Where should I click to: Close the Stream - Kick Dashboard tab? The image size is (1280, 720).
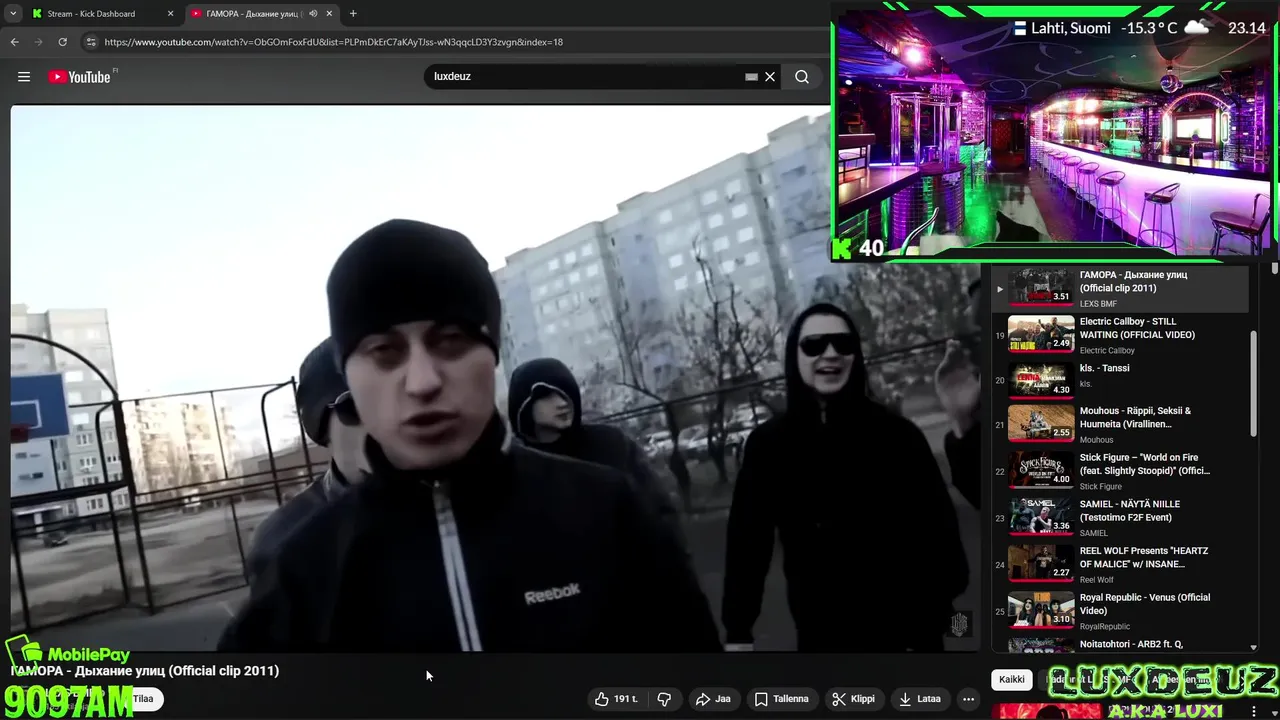click(x=170, y=14)
